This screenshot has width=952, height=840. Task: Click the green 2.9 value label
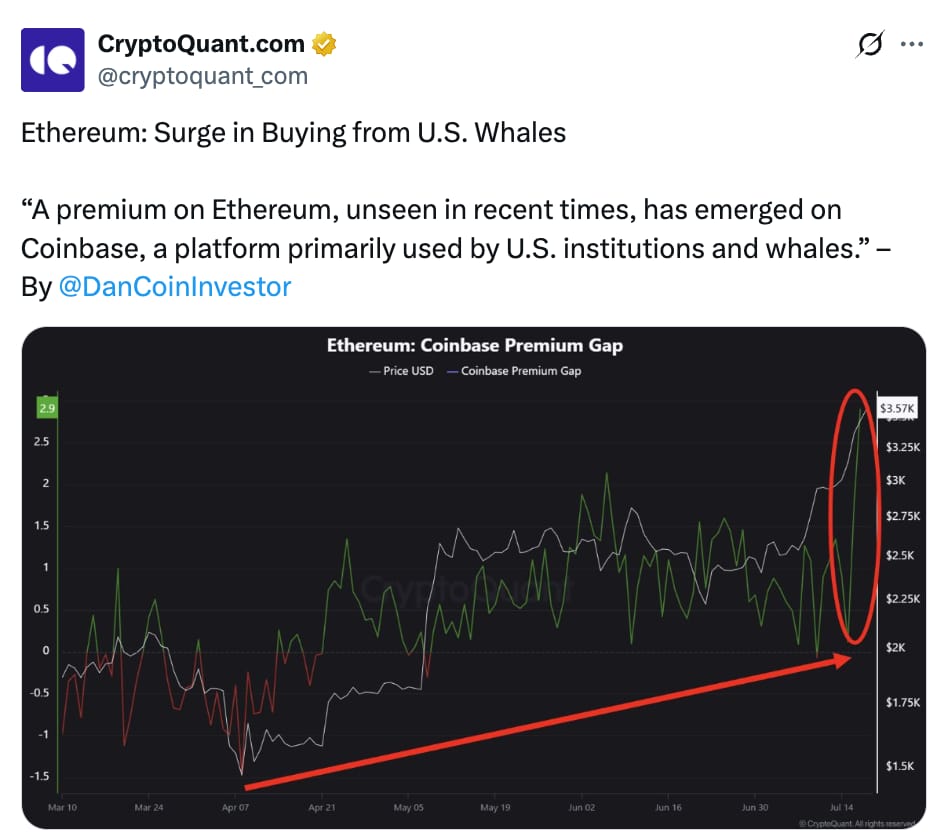click(47, 408)
